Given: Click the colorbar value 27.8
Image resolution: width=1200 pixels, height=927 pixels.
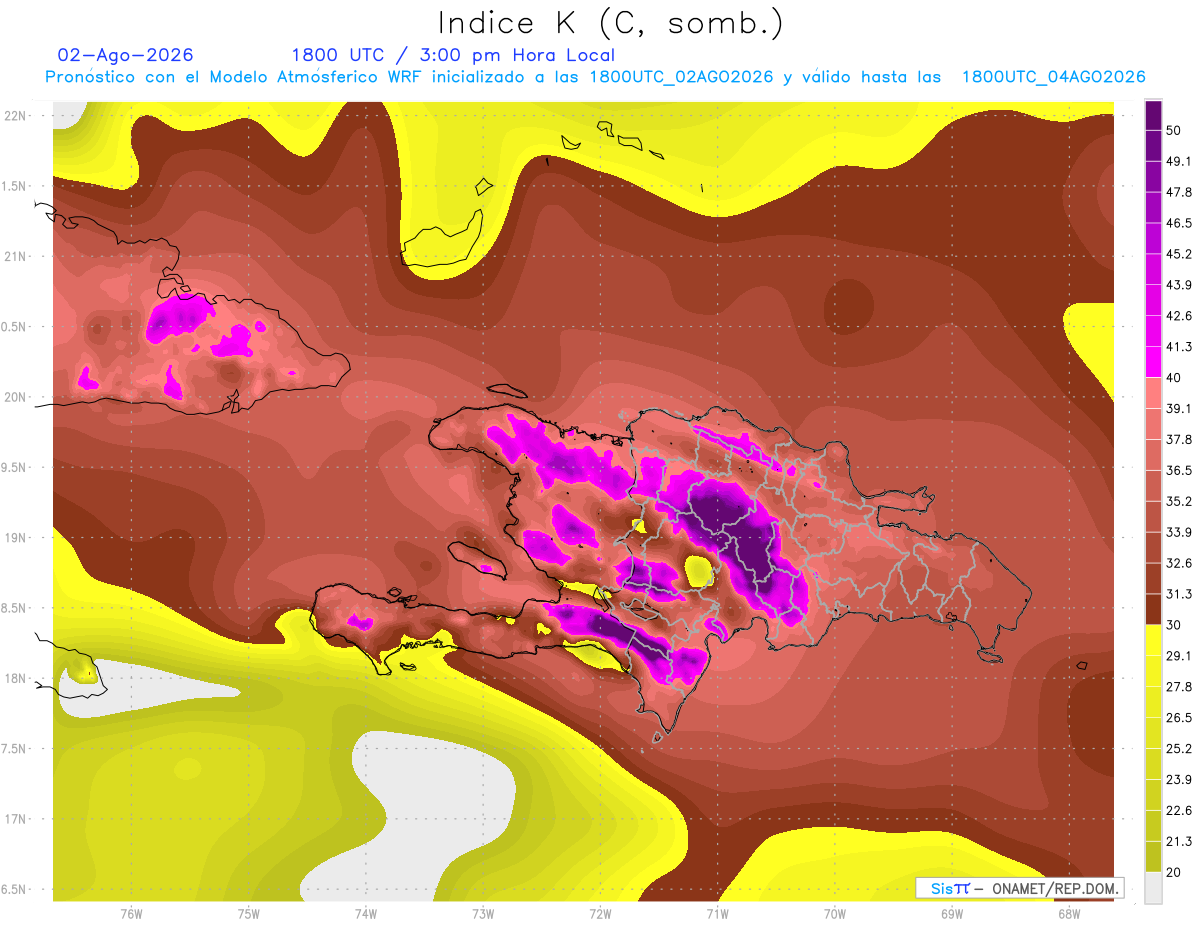Looking at the screenshot, I should click(x=1178, y=687).
